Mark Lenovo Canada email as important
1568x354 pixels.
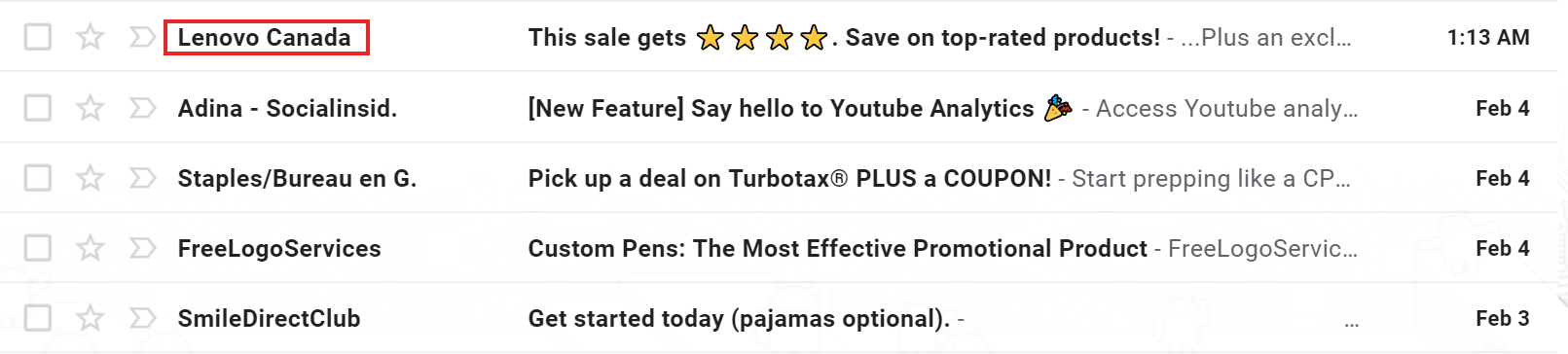tap(142, 37)
